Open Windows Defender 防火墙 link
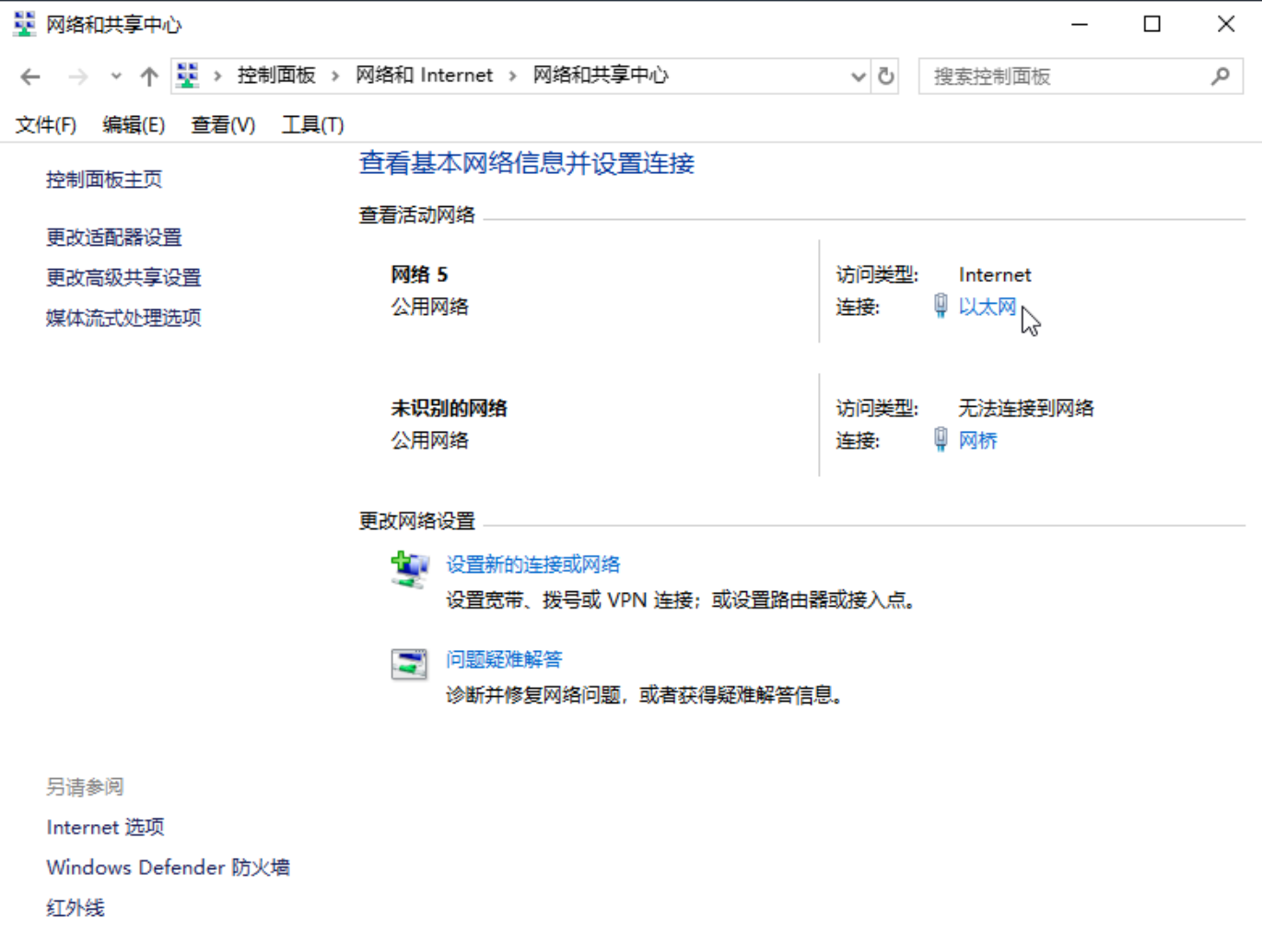This screenshot has width=1262, height=952. [168, 867]
